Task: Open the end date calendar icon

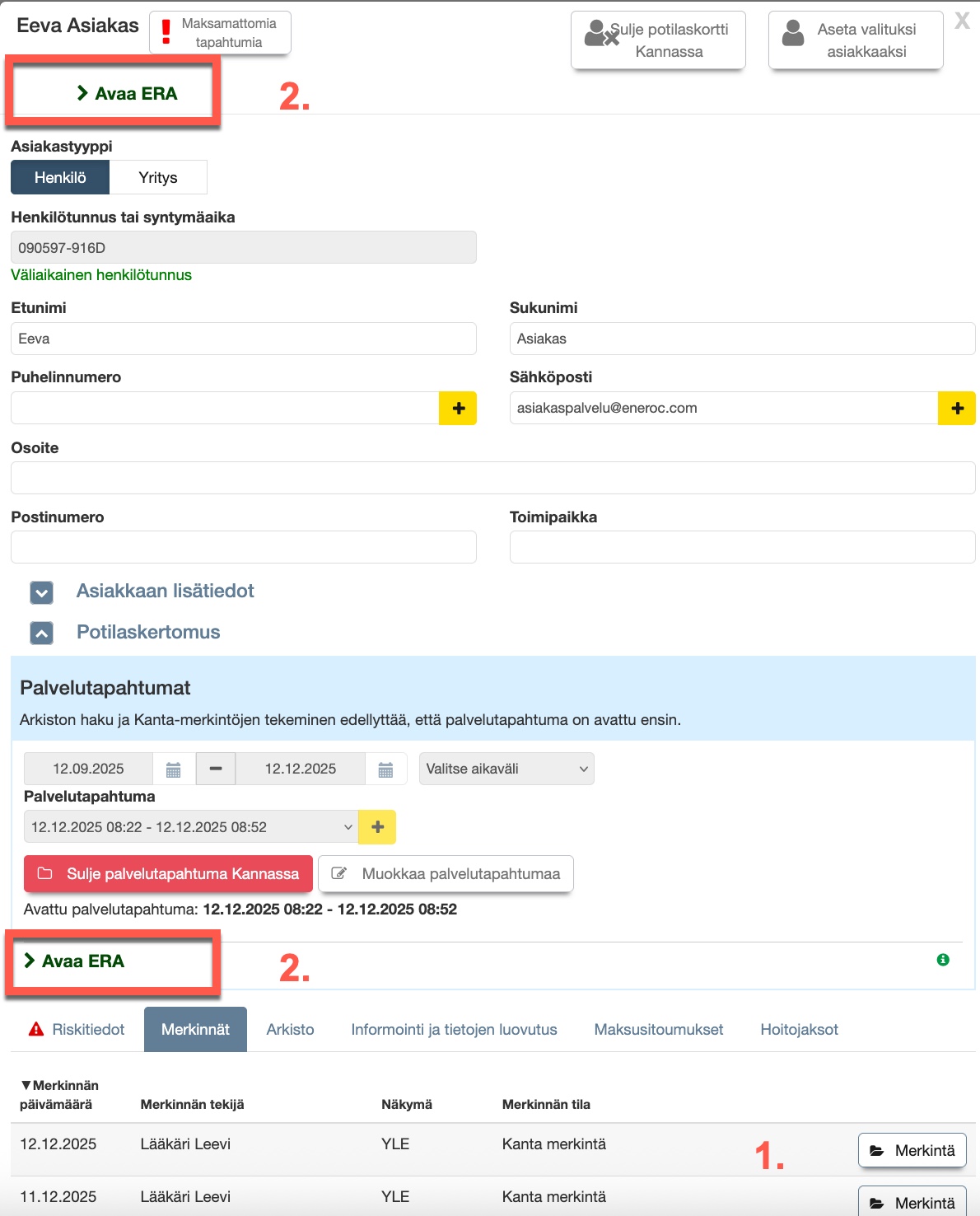Action: (385, 769)
